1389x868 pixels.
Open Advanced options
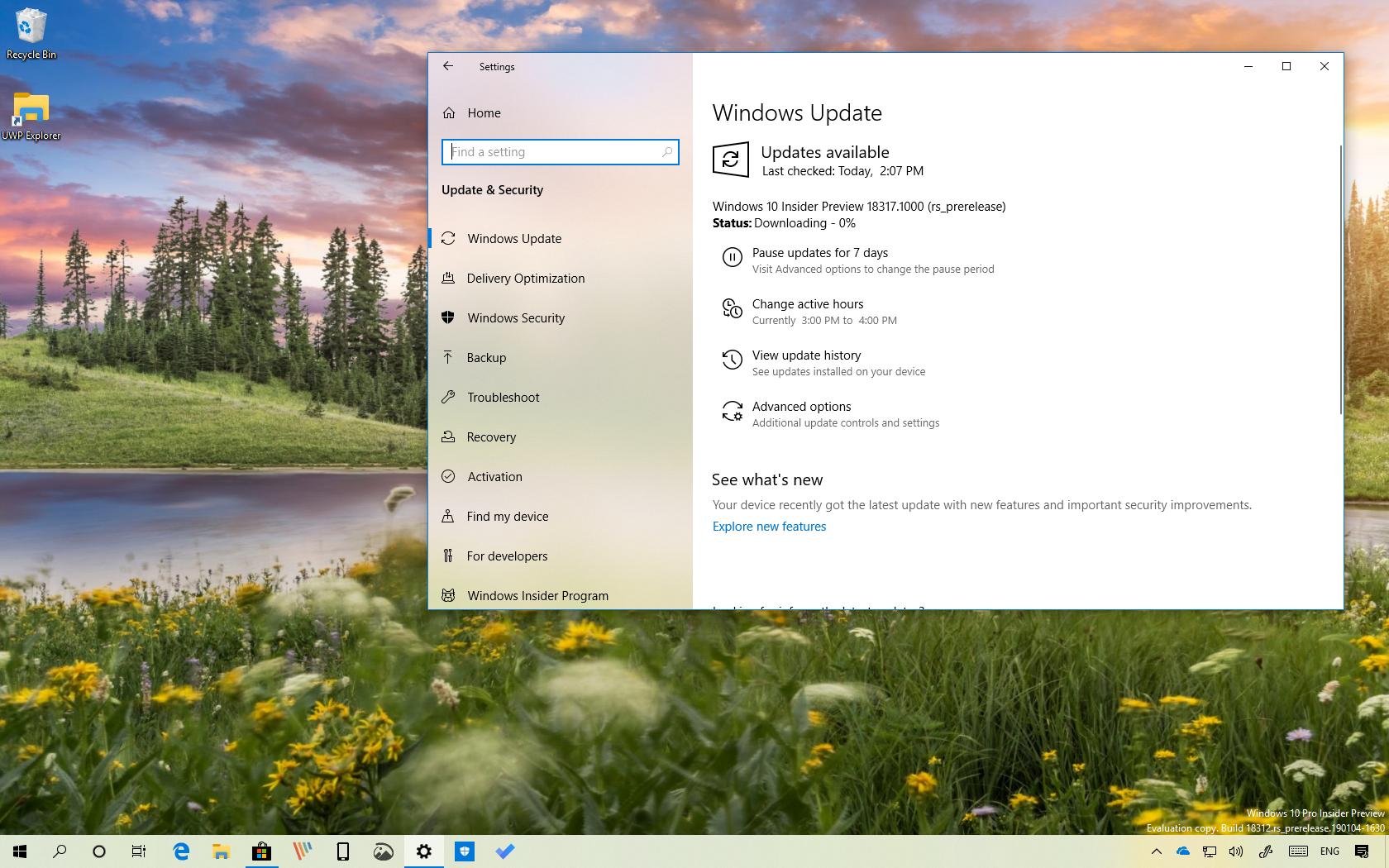[801, 407]
